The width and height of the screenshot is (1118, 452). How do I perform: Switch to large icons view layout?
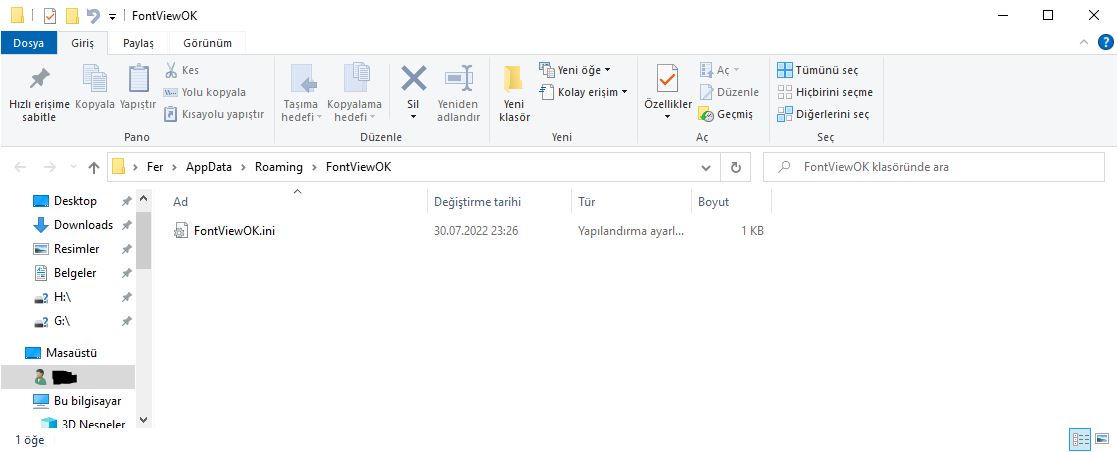coord(1102,439)
